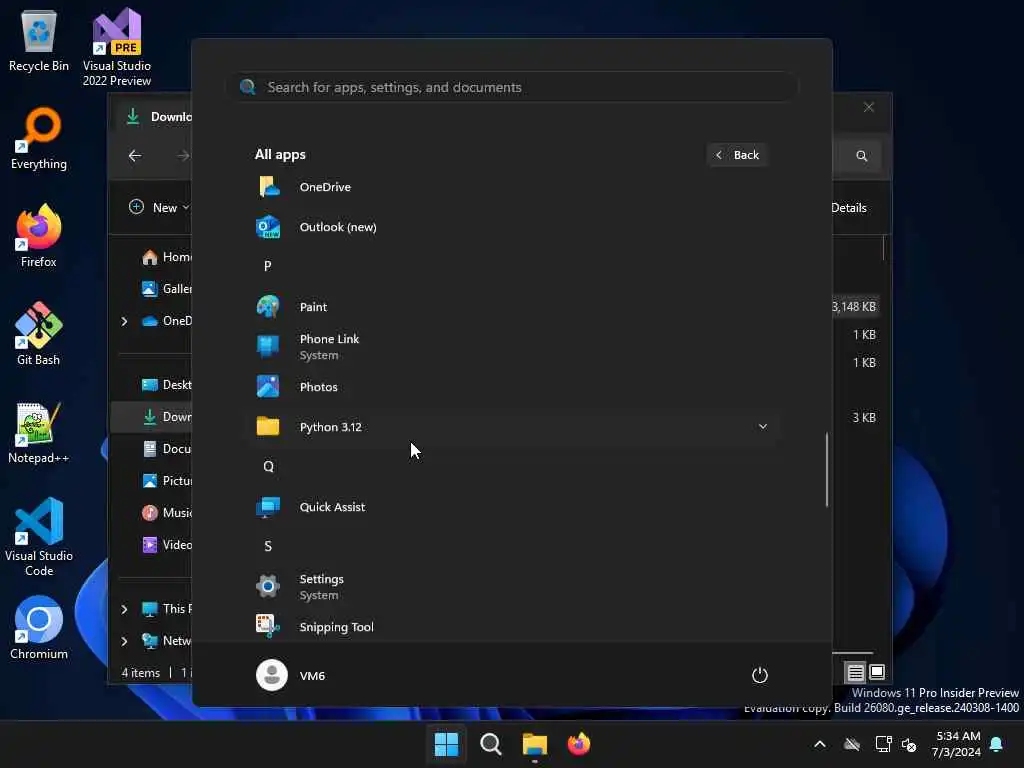Open the network status tray icon
The image size is (1024, 768).
883,744
